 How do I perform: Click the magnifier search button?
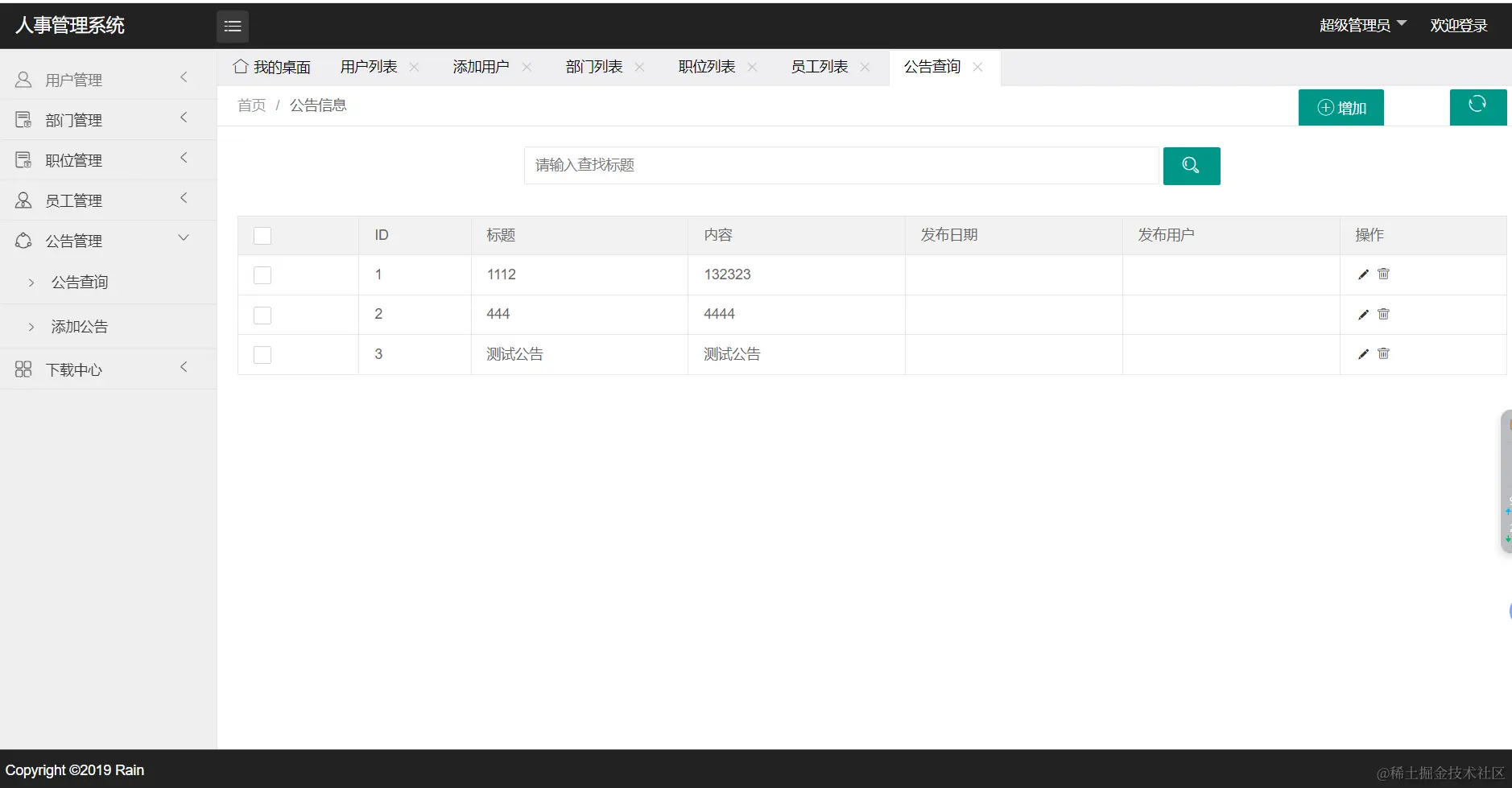point(1192,166)
